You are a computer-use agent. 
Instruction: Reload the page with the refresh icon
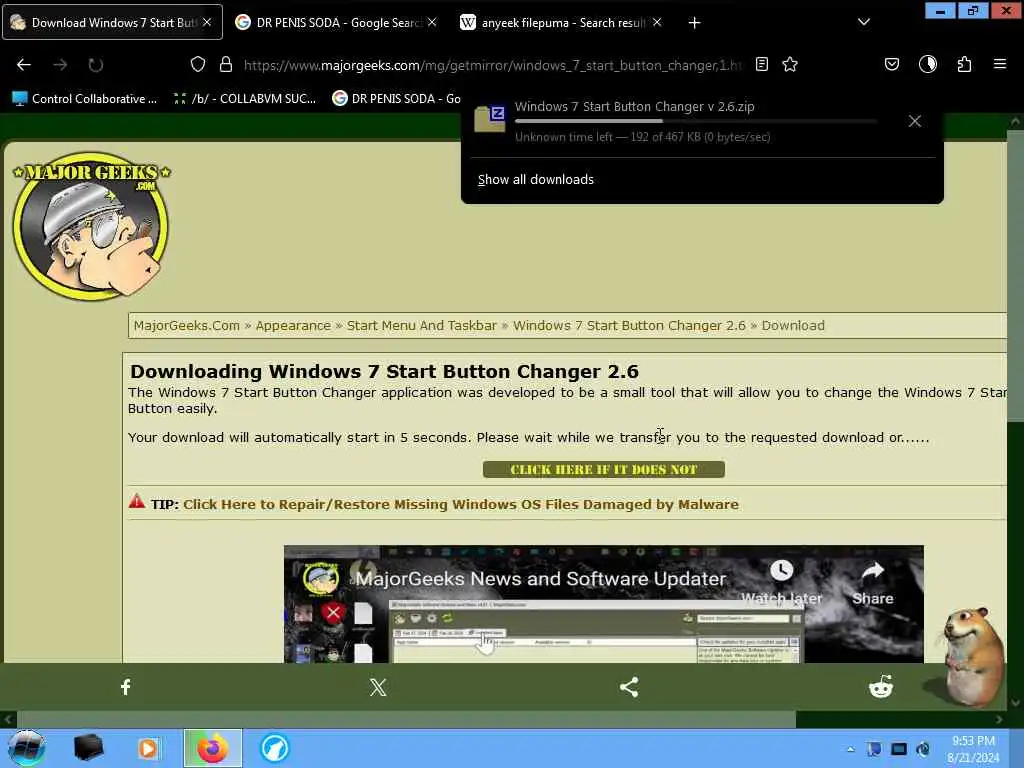point(96,65)
